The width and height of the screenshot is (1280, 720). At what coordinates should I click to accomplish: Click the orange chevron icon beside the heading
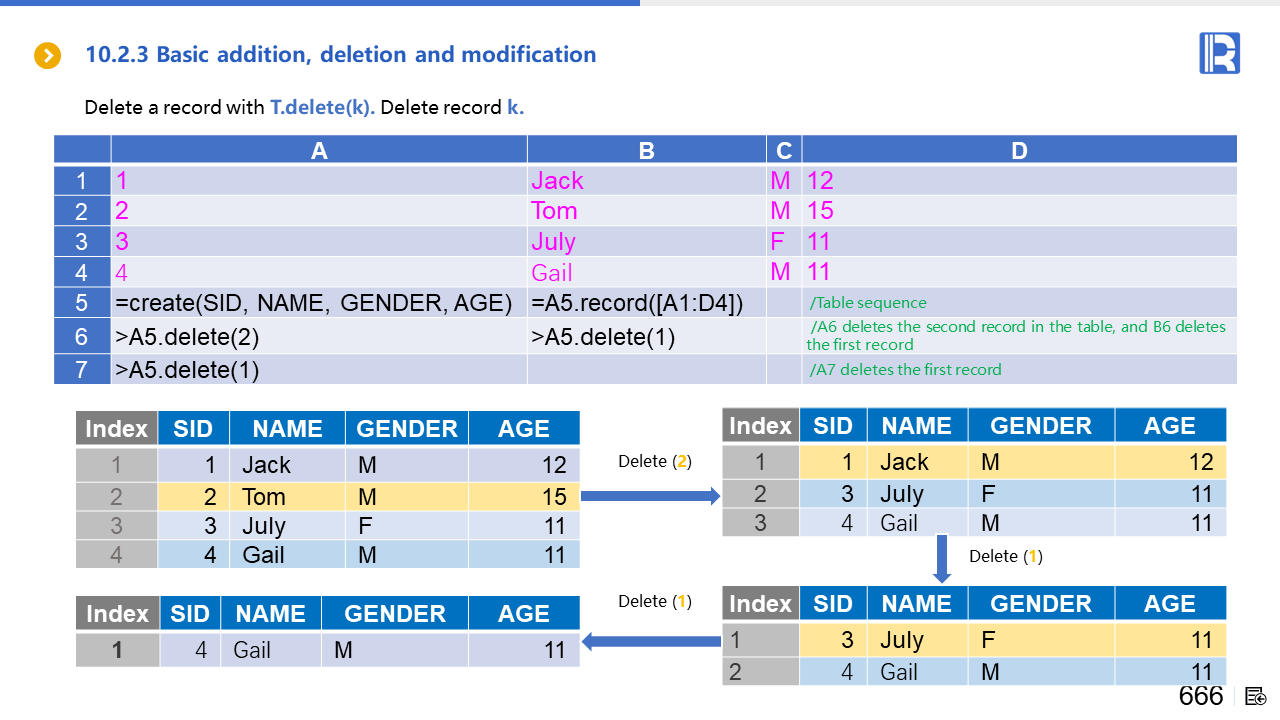48,56
